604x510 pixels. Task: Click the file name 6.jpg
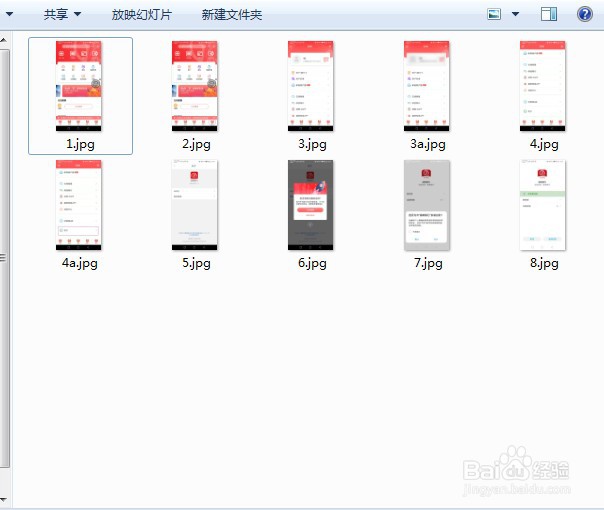pos(312,263)
